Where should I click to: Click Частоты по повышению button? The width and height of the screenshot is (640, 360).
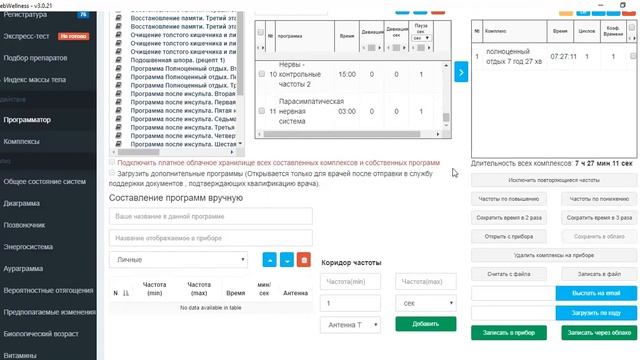[x=509, y=199]
